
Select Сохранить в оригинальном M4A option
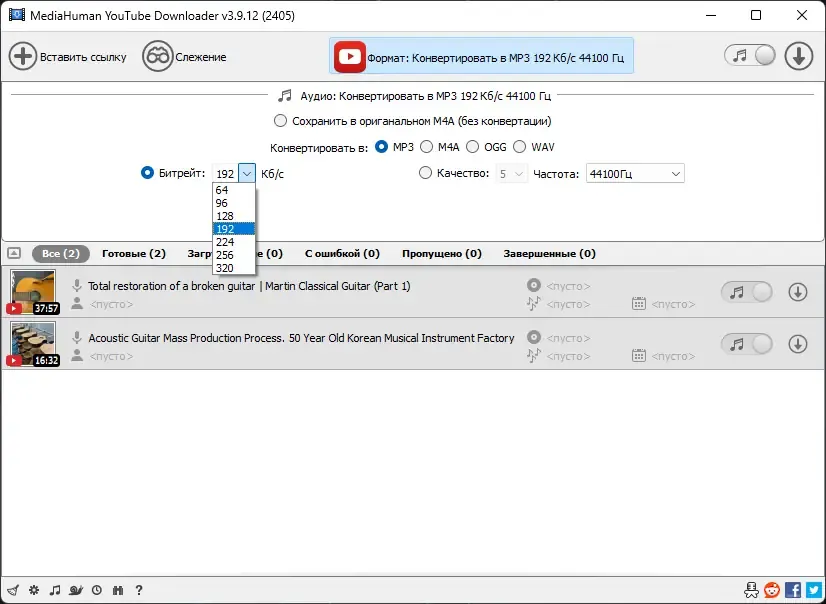pyautogui.click(x=412, y=121)
